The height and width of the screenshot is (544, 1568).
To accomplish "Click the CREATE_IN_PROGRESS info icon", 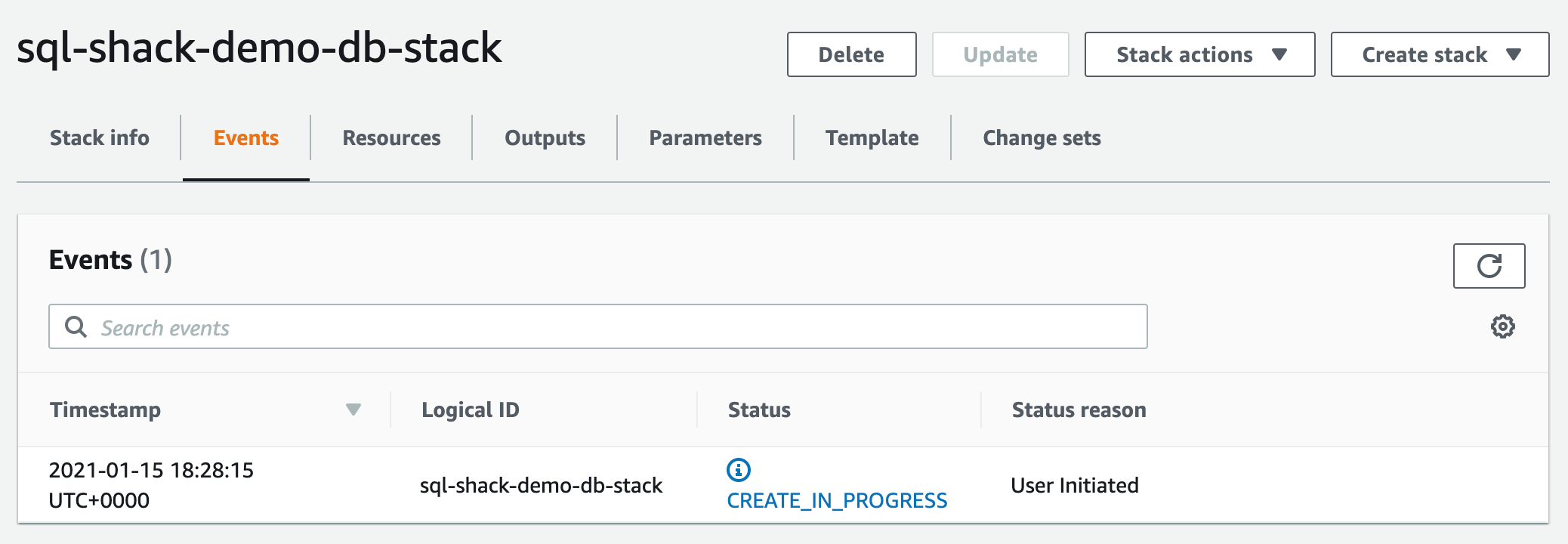I will pos(738,470).
